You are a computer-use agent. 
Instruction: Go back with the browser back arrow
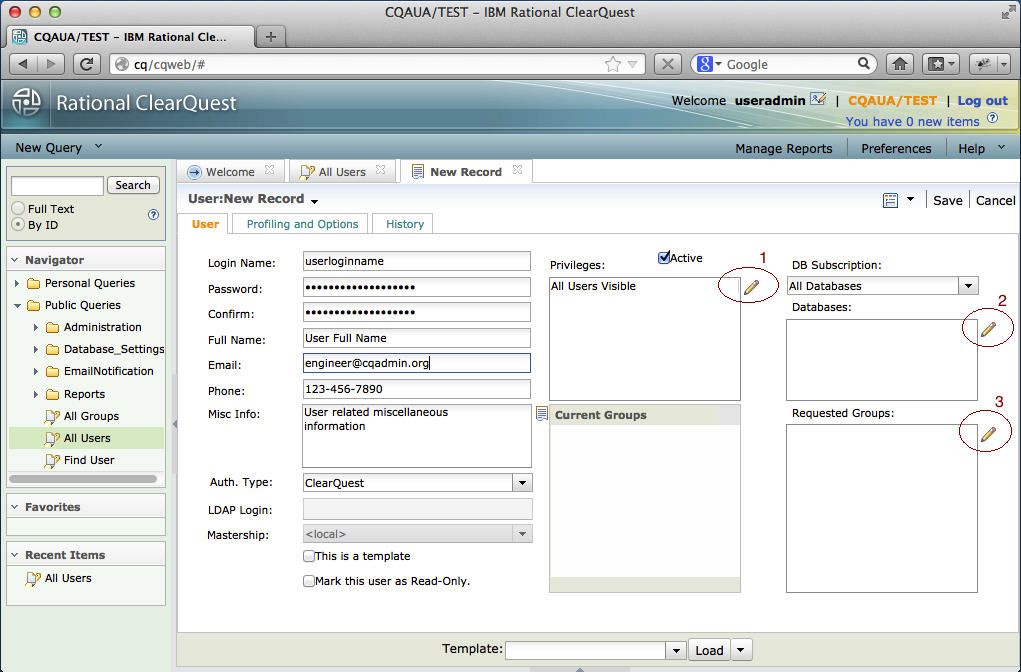point(24,64)
